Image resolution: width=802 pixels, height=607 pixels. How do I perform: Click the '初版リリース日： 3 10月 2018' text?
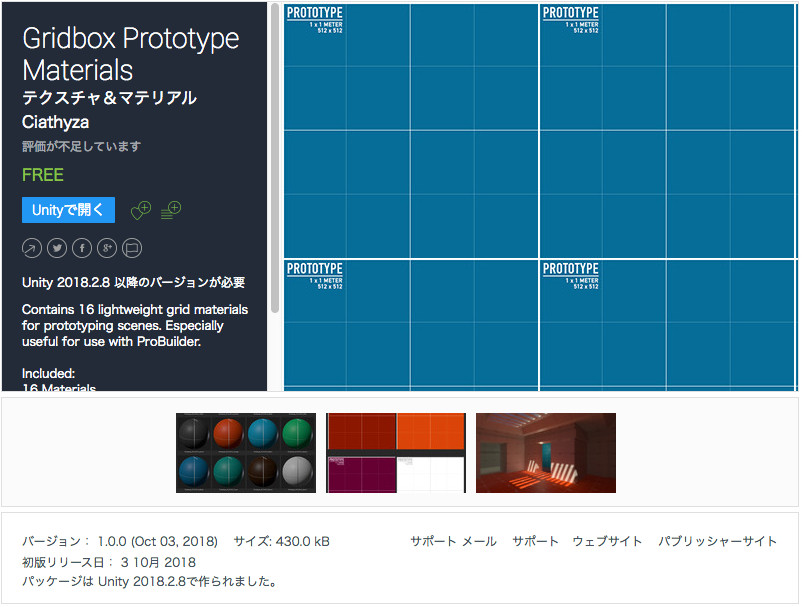(109, 562)
